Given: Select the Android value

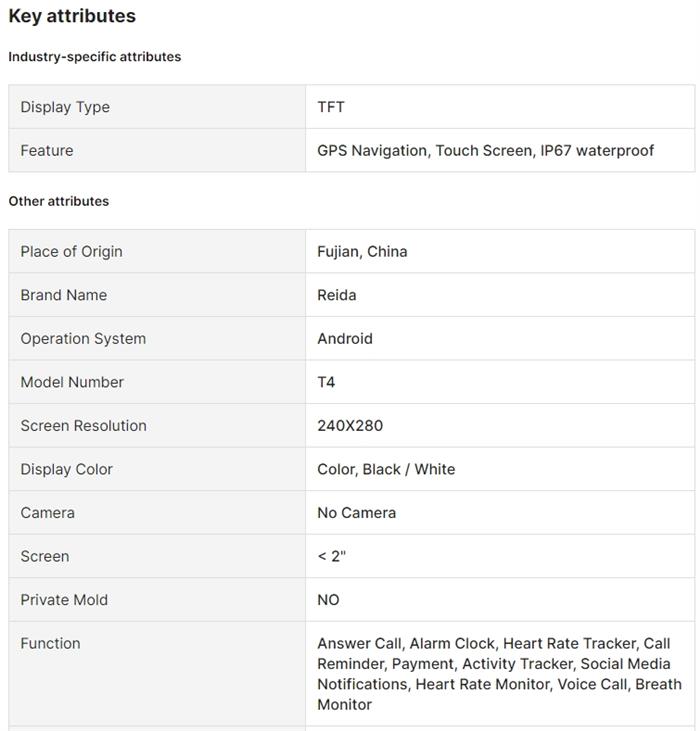Looking at the screenshot, I should tap(345, 339).
